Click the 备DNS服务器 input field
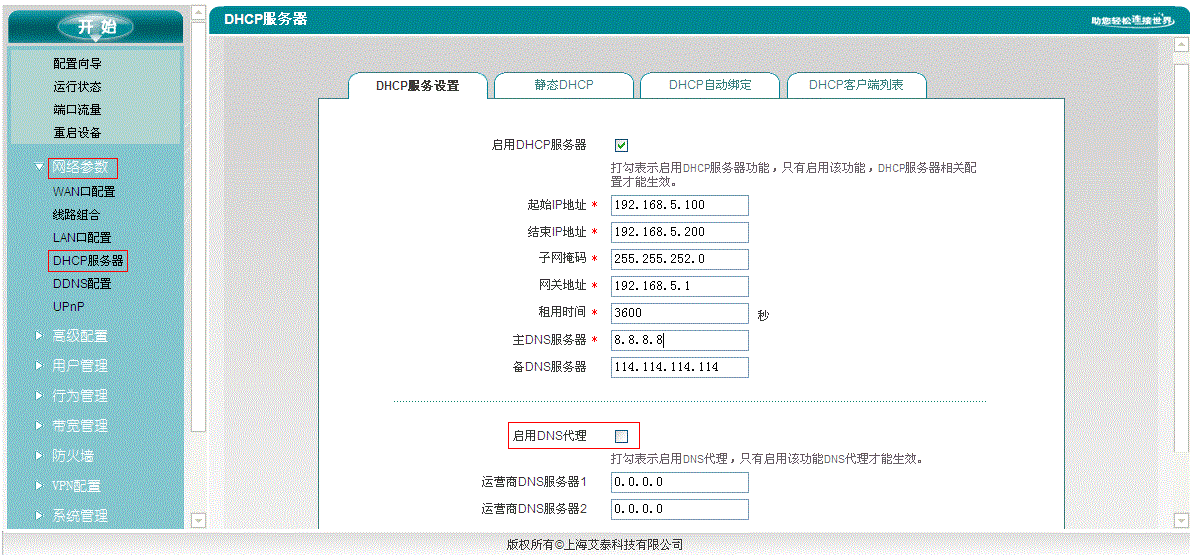 pos(679,367)
